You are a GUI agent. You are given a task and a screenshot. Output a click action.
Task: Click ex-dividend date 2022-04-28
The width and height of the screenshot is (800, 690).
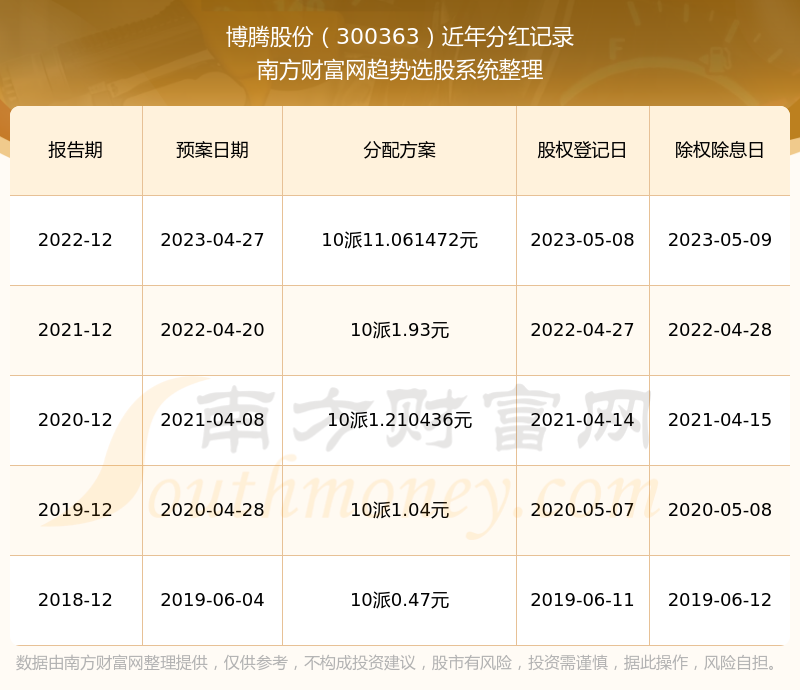tap(719, 330)
